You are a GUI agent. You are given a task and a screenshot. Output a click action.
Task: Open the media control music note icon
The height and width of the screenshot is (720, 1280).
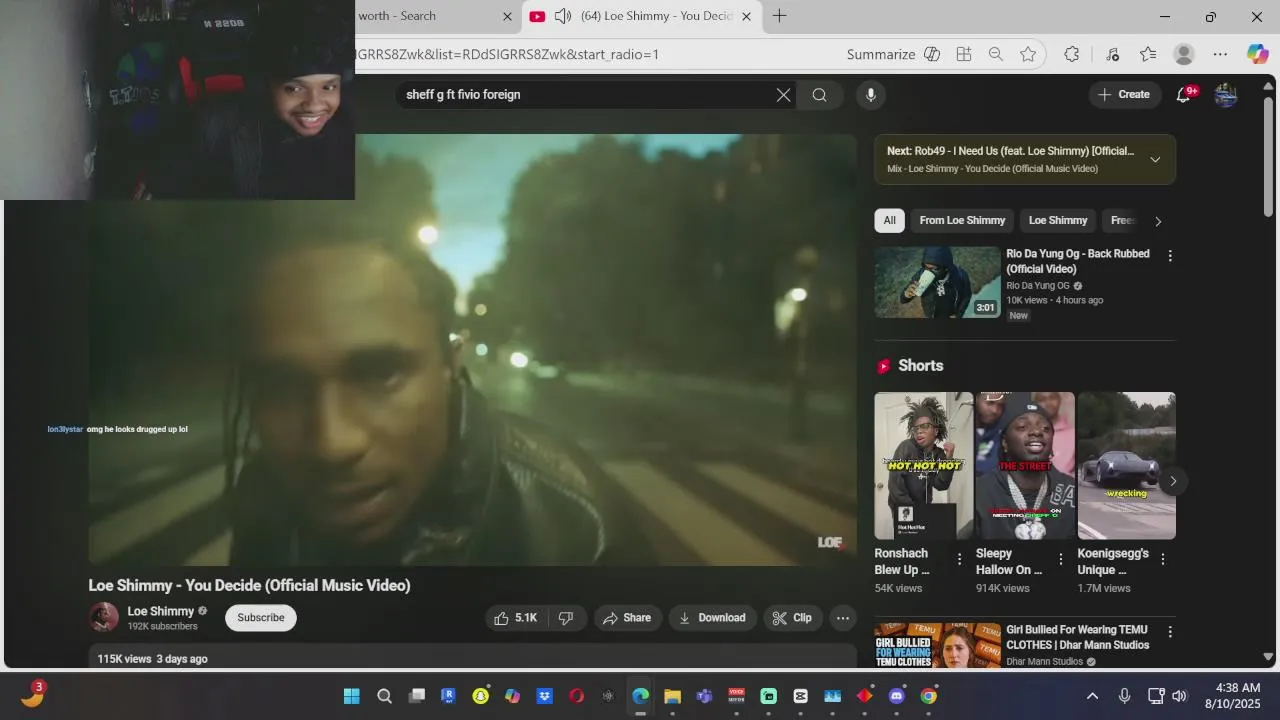1112,54
